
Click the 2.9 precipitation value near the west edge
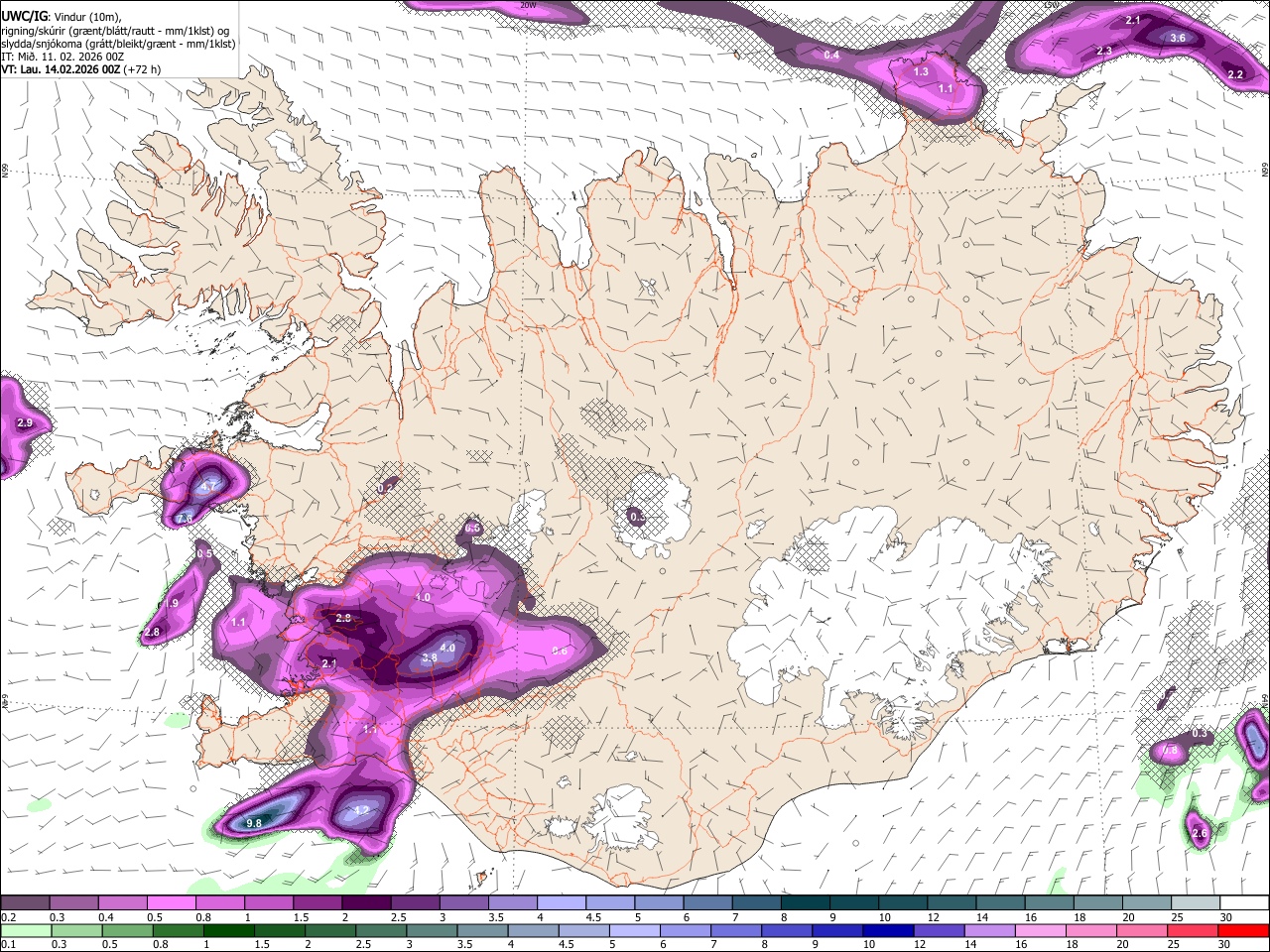tap(25, 423)
